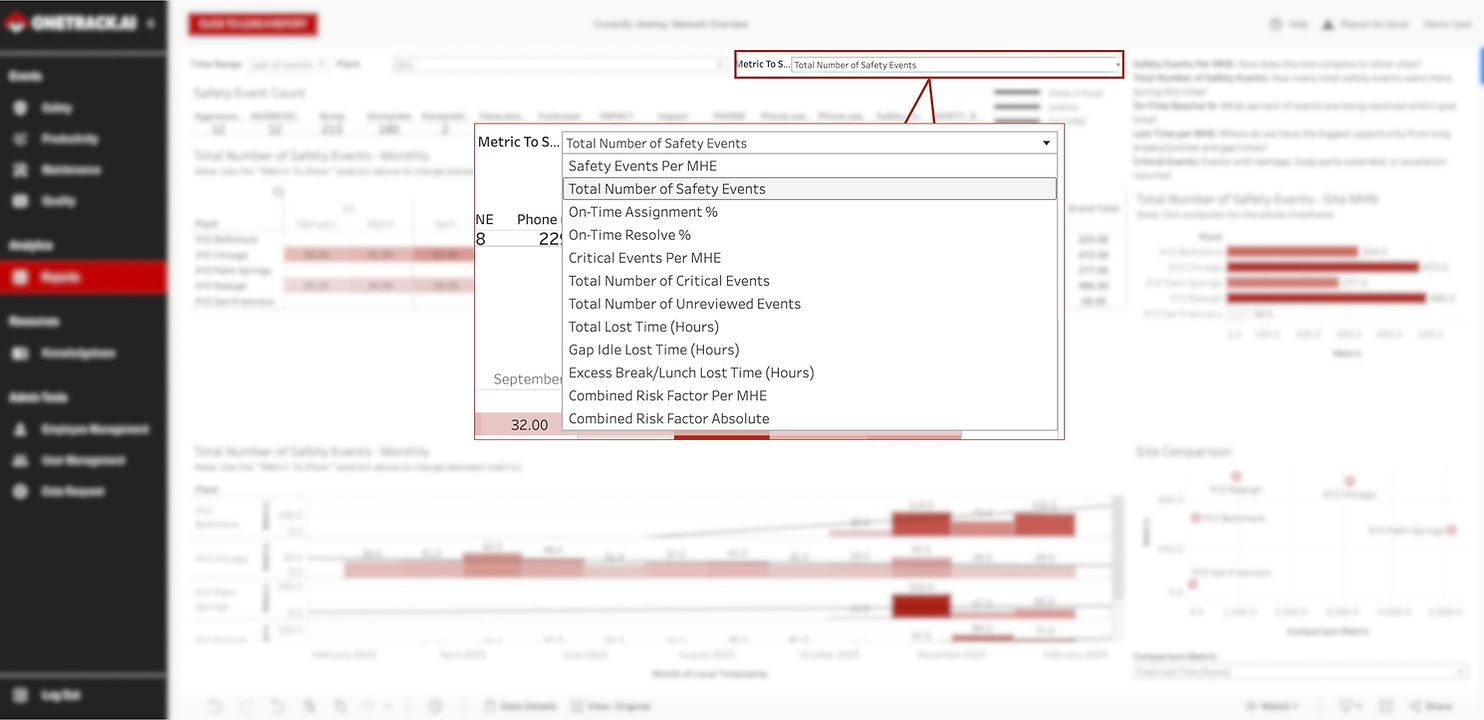This screenshot has width=1484, height=720.
Task: Click the Log Out icon
Action: point(20,695)
